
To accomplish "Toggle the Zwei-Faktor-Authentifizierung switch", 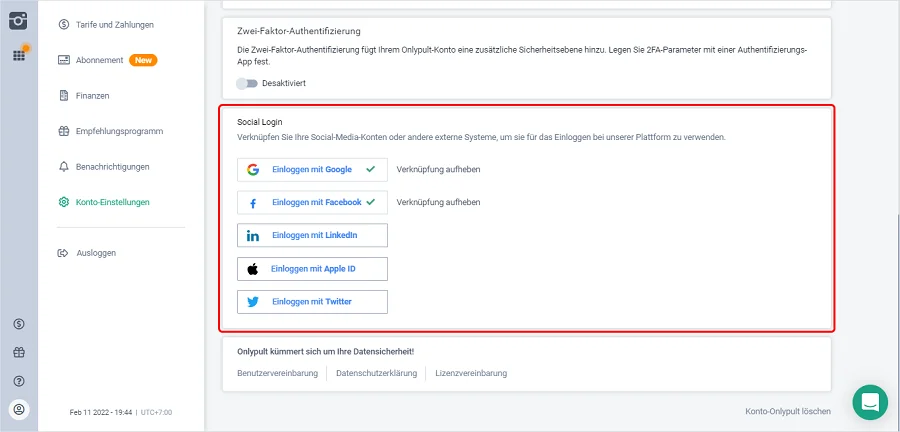I will (247, 83).
